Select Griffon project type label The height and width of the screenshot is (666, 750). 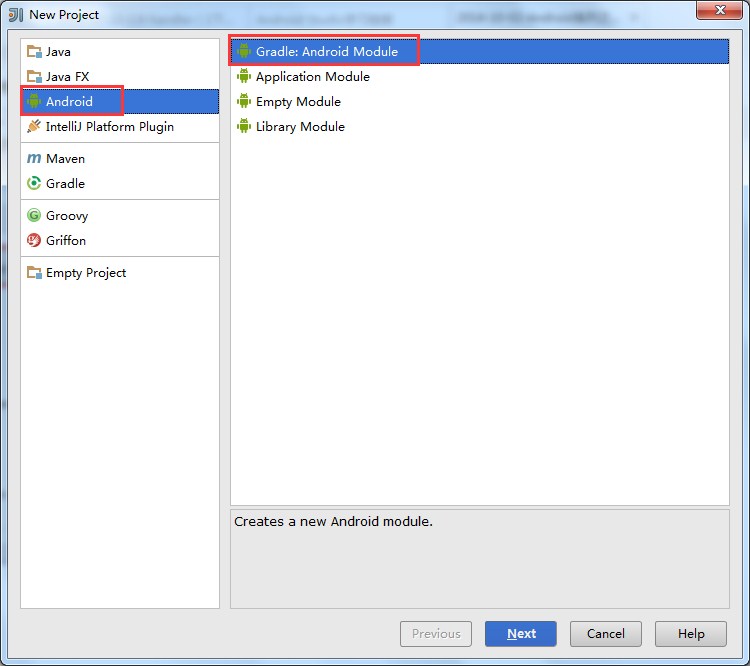tap(66, 241)
